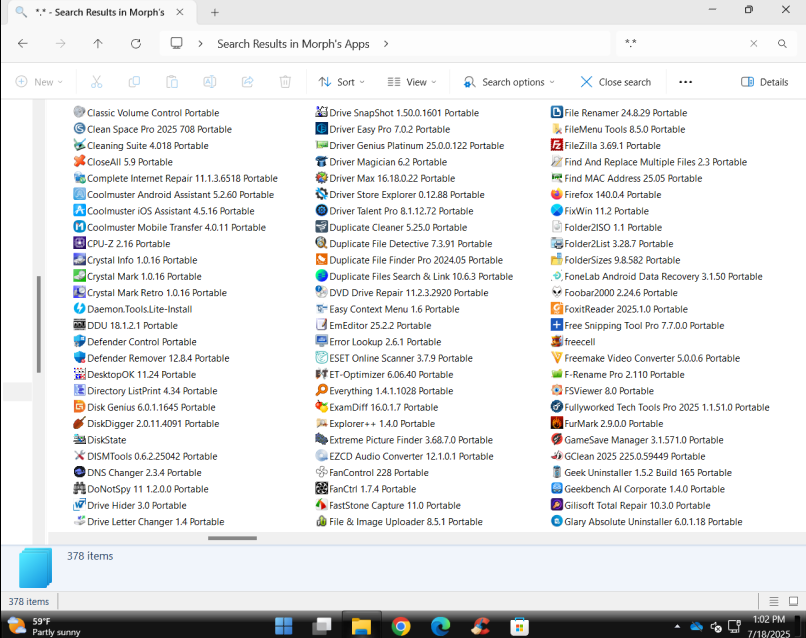
Task: Click the freecell icon
Action: click(x=556, y=341)
